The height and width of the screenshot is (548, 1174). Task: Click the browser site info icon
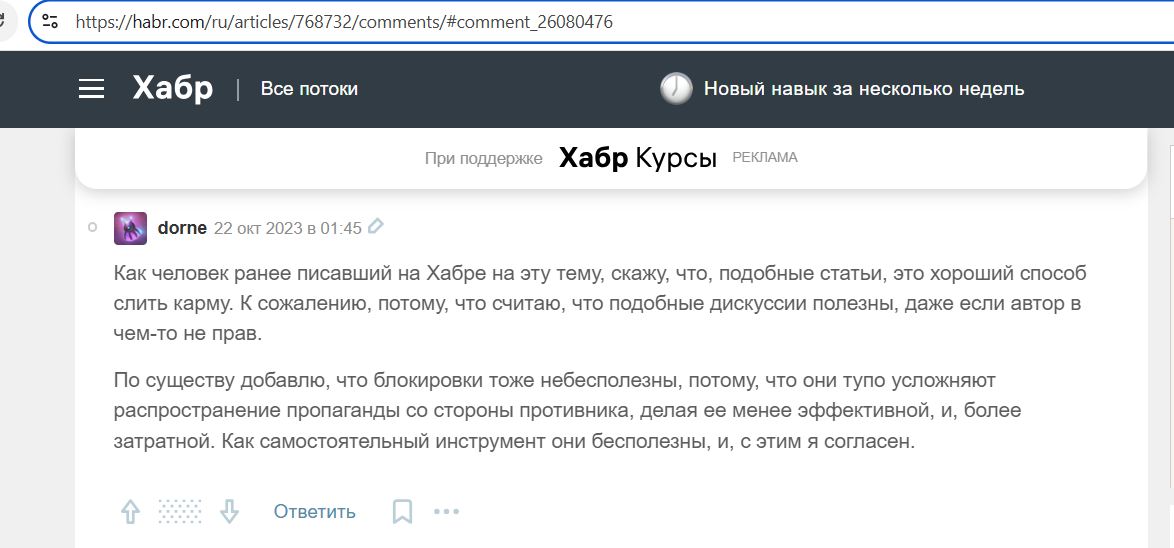[x=50, y=22]
